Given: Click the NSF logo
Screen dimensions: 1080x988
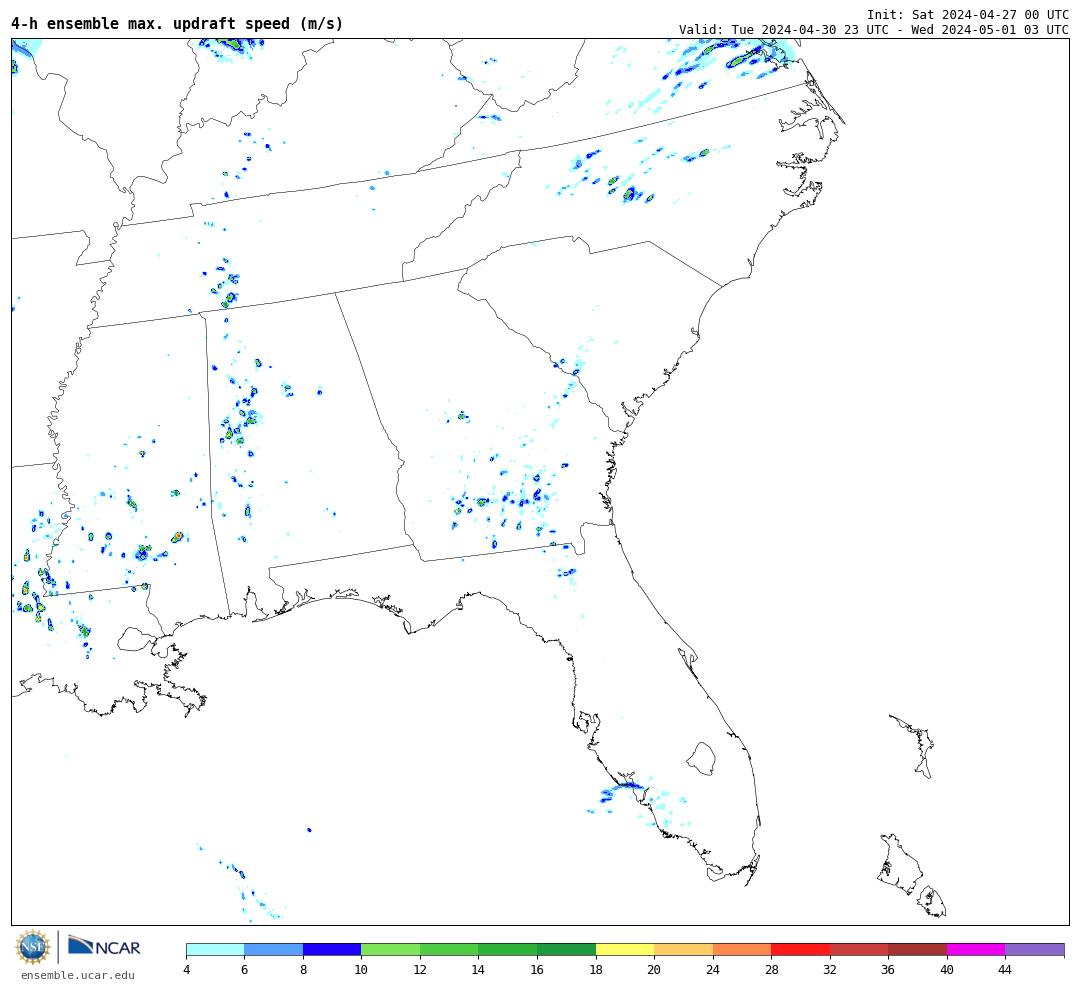Looking at the screenshot, I should 33,947.
